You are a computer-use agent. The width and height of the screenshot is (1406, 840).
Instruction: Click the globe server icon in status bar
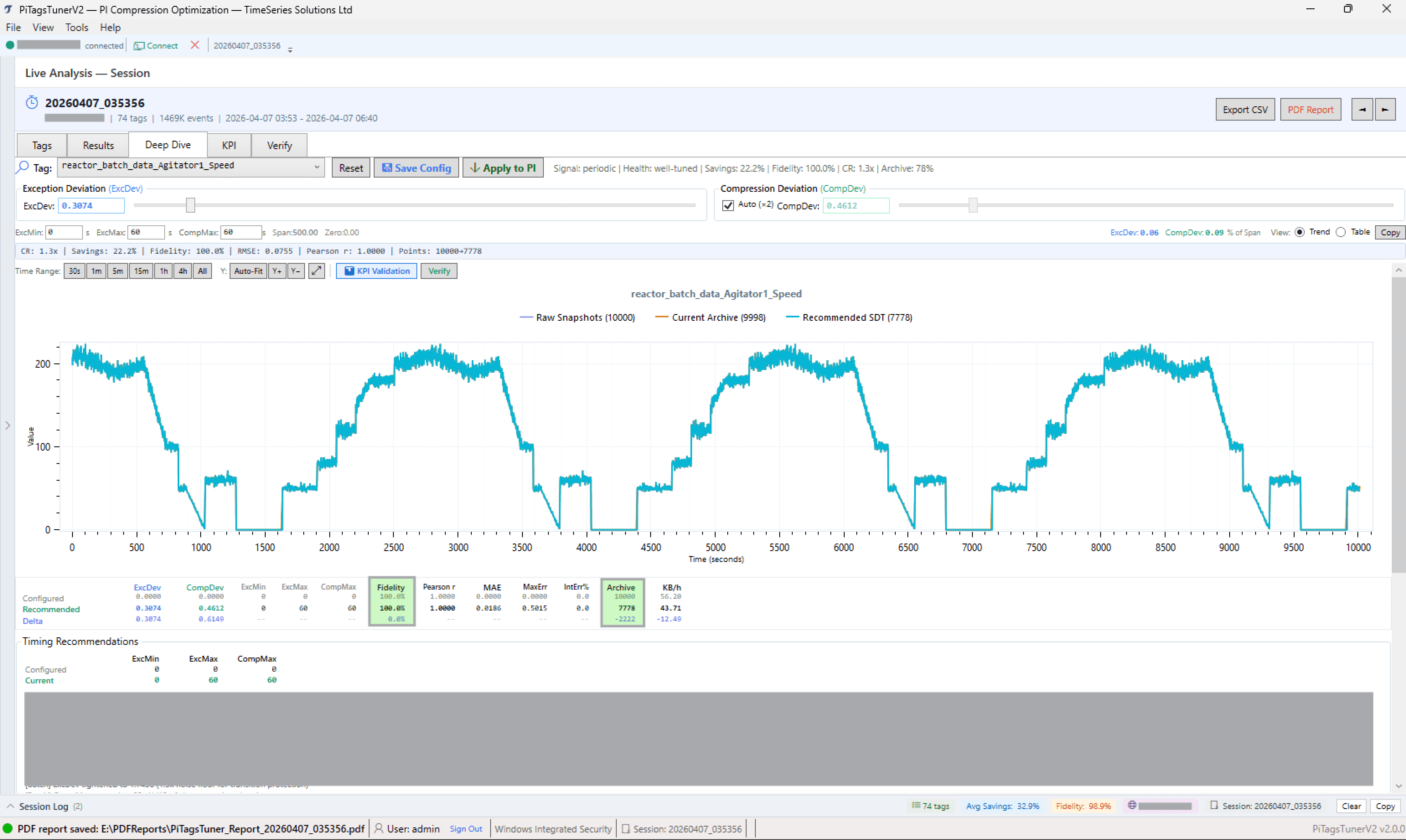(1131, 806)
